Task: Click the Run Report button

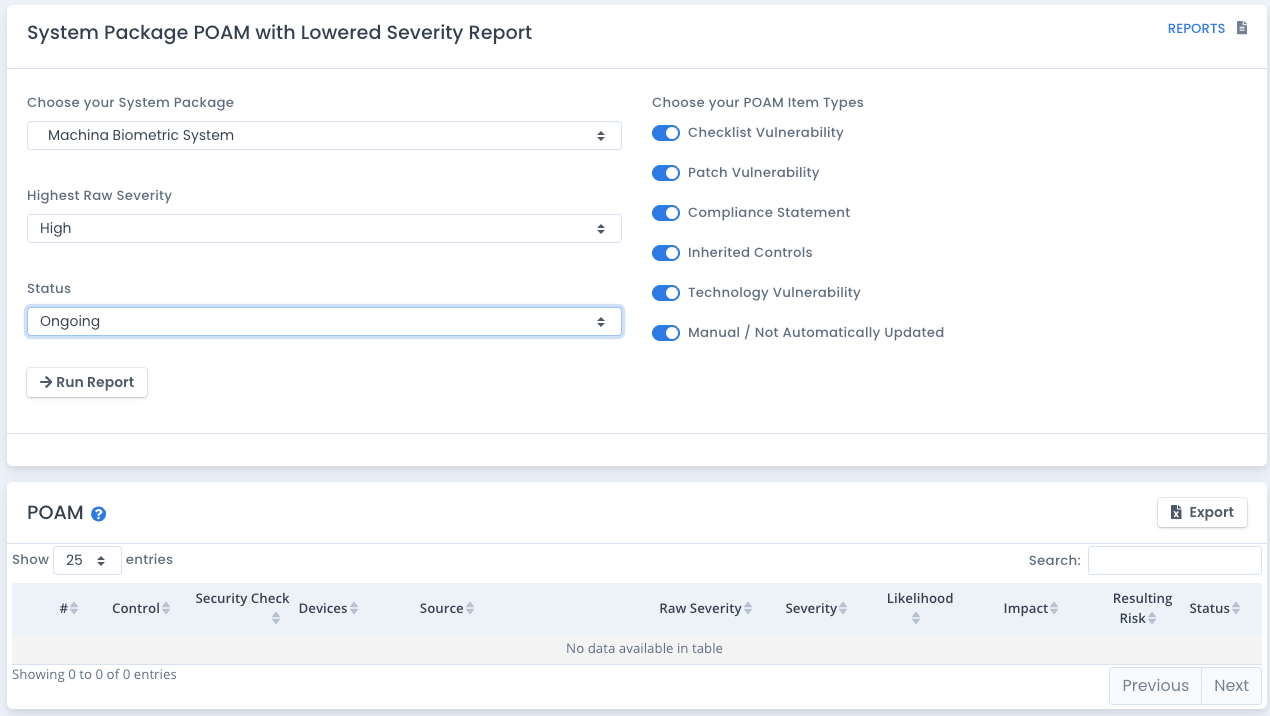Action: tap(87, 382)
